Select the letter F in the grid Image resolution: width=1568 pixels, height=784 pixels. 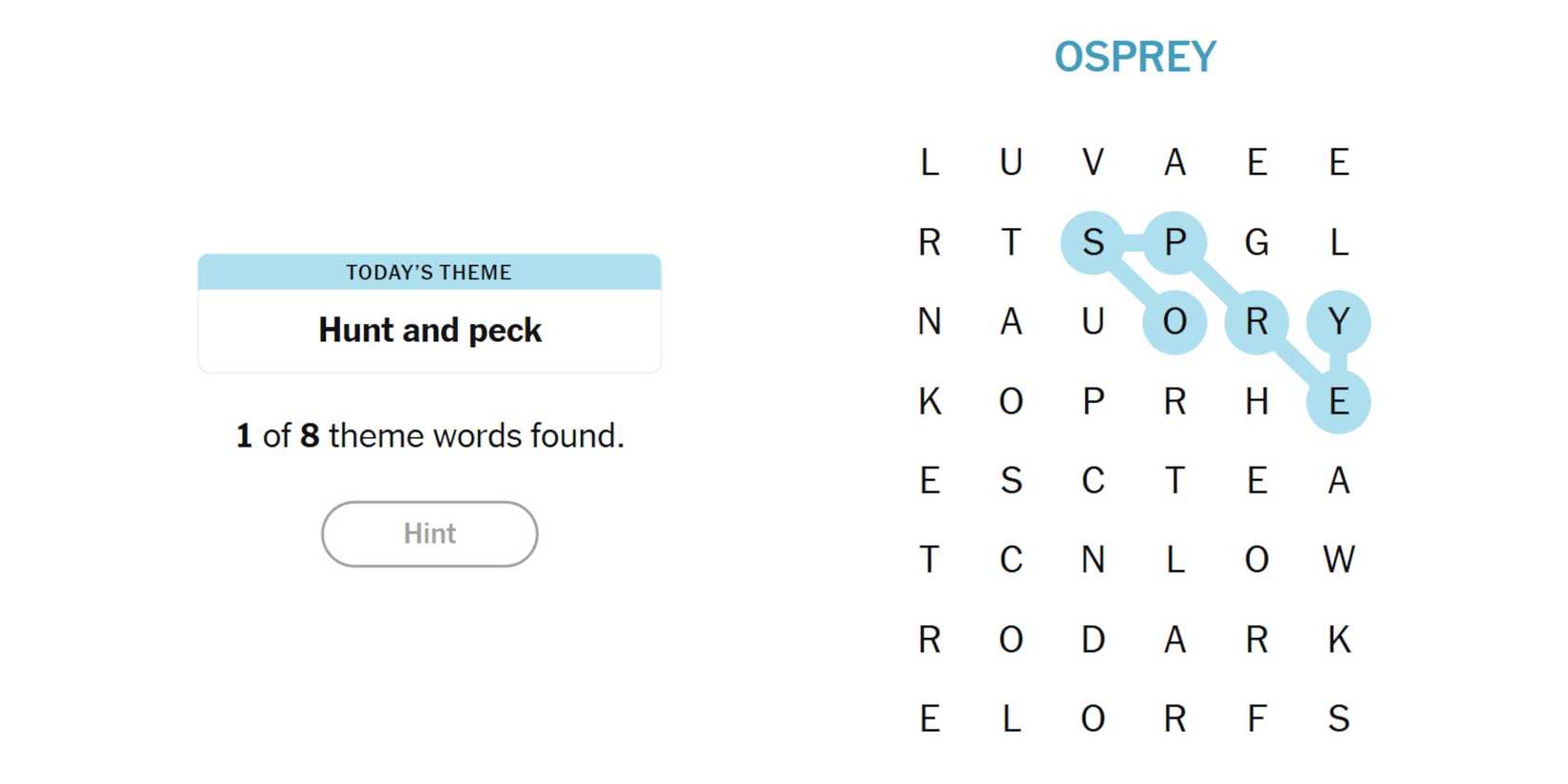[x=1256, y=718]
